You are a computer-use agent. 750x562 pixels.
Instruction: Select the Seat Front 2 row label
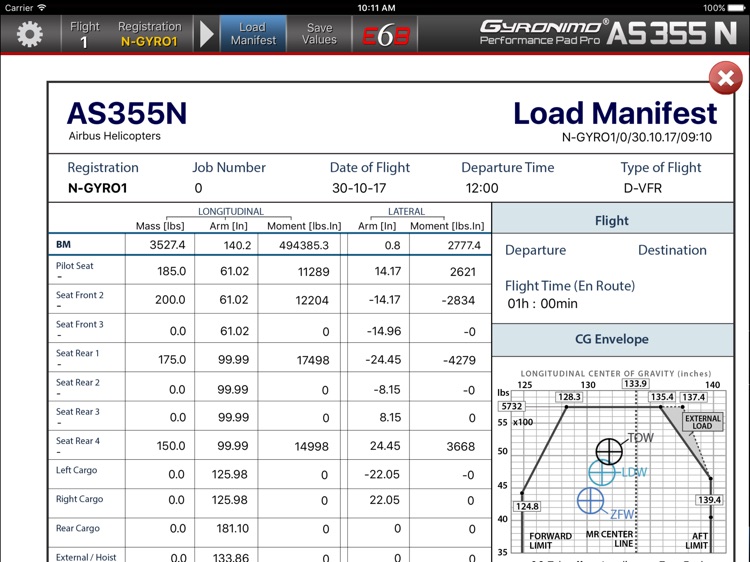pyautogui.click(x=79, y=295)
